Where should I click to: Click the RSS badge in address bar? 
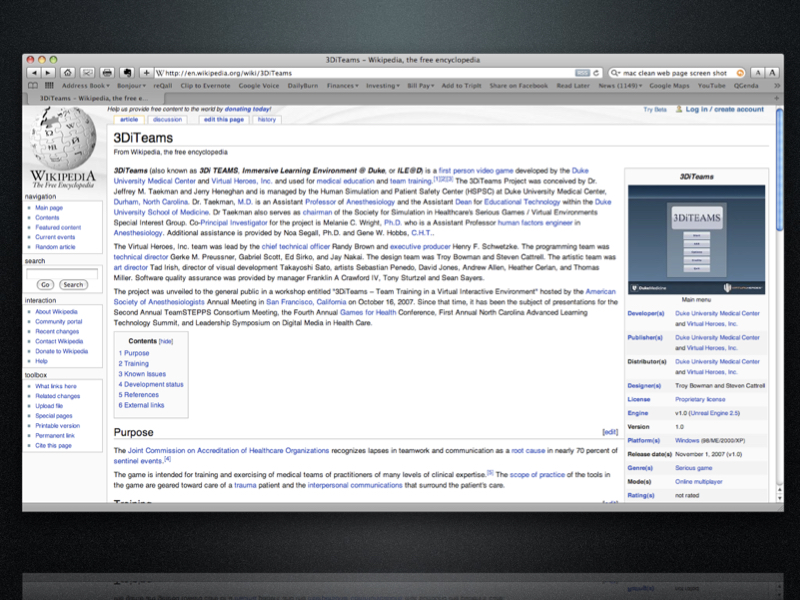pos(582,73)
